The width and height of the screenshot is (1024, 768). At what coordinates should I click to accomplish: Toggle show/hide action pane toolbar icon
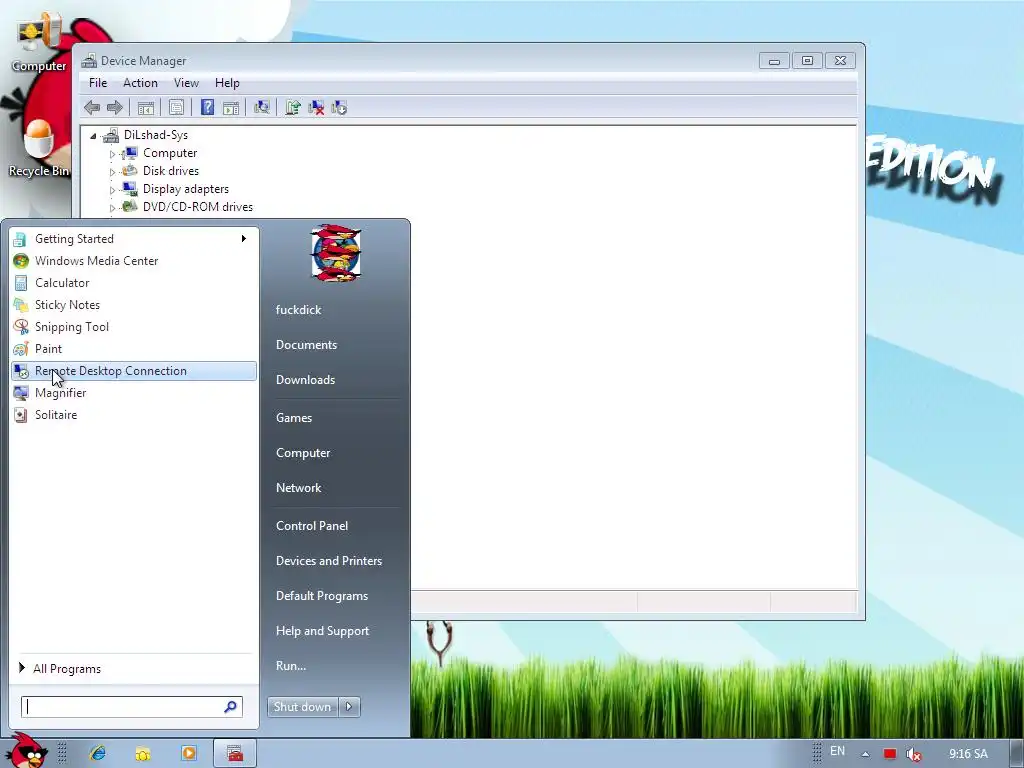point(231,108)
